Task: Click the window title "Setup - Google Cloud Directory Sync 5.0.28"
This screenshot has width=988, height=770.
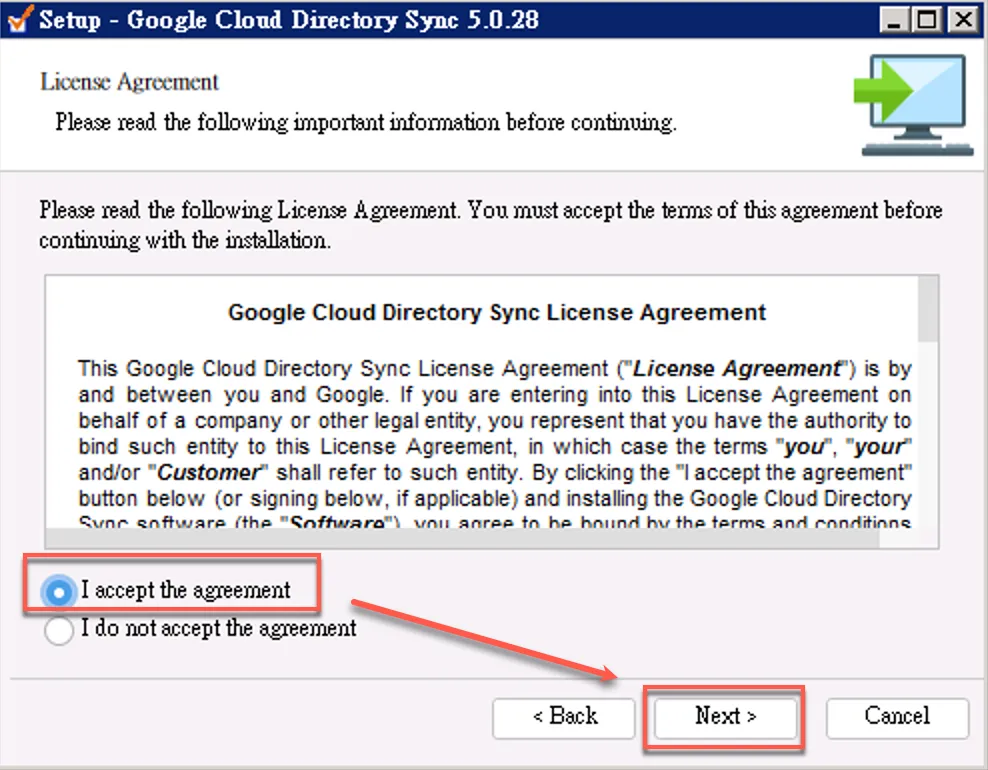Action: coord(289,20)
